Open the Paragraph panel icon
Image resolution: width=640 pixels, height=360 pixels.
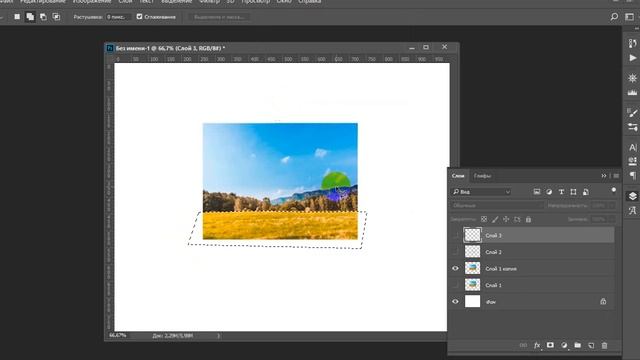[x=632, y=176]
